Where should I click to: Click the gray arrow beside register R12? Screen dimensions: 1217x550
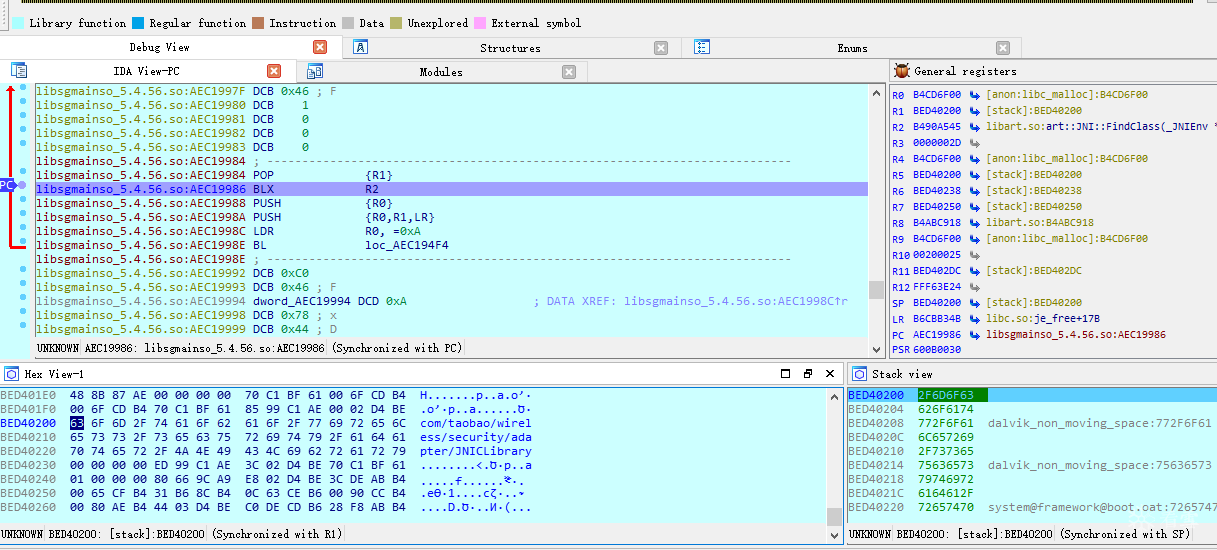point(974,287)
